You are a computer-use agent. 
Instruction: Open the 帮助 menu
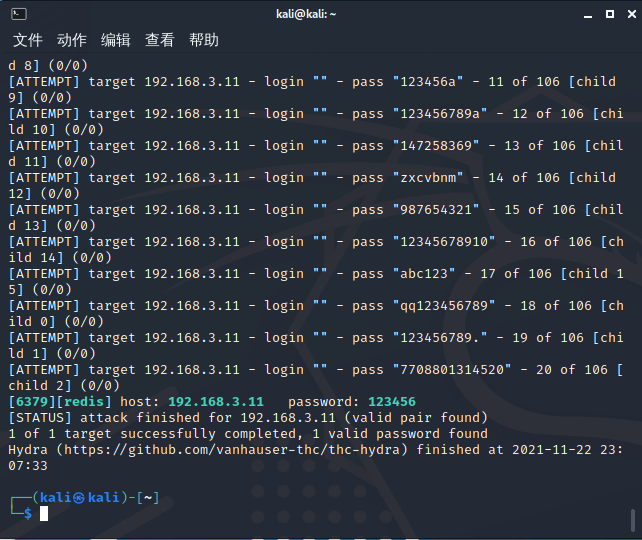[x=204, y=40]
